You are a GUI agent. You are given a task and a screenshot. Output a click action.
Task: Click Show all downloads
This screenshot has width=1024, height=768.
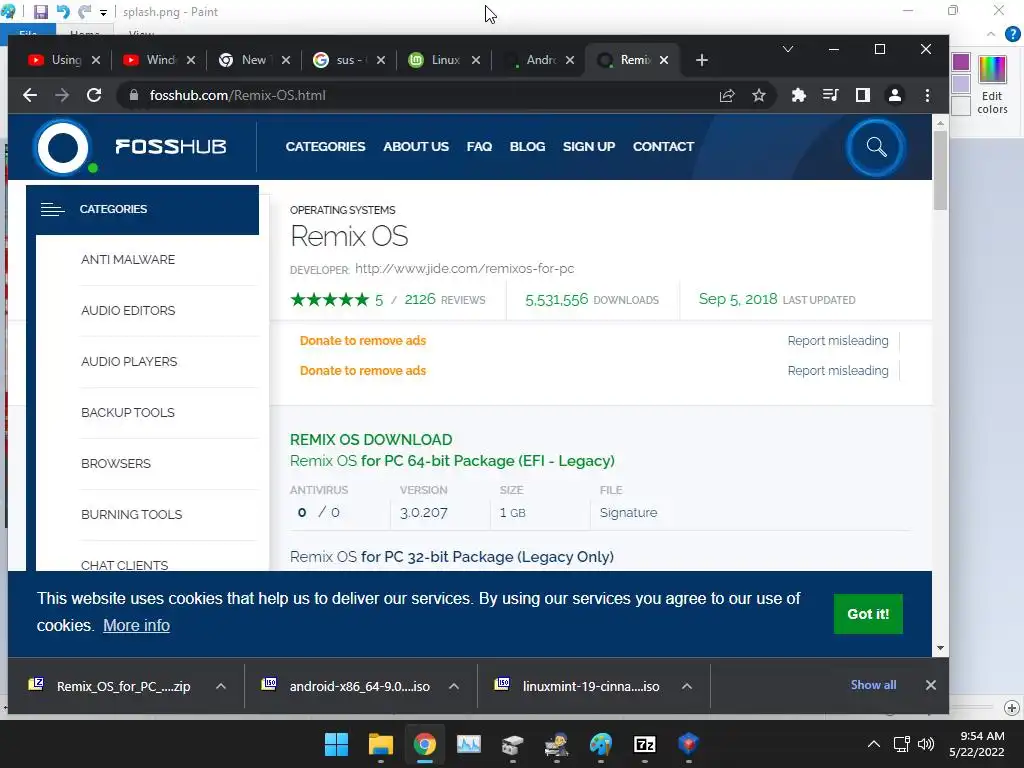pos(873,685)
